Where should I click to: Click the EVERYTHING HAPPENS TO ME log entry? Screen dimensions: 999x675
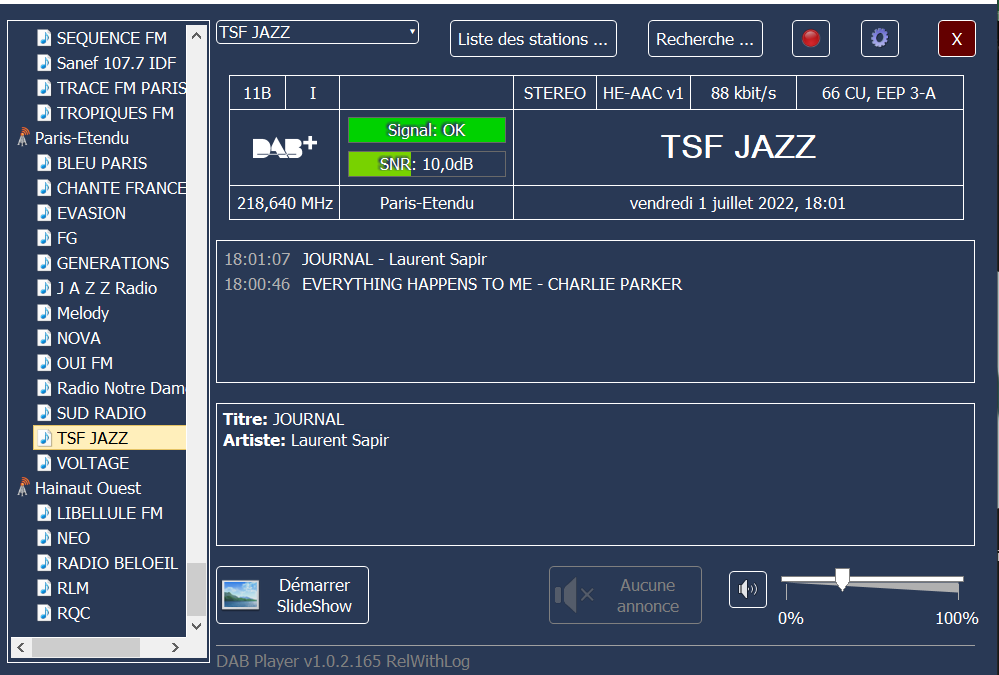point(453,284)
